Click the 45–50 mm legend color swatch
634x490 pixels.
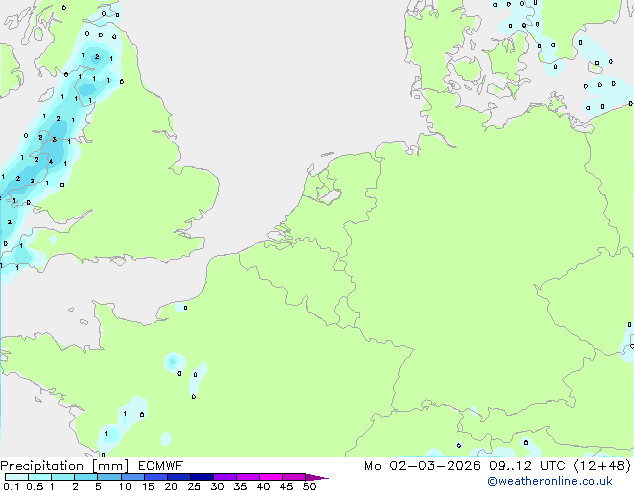point(294,477)
